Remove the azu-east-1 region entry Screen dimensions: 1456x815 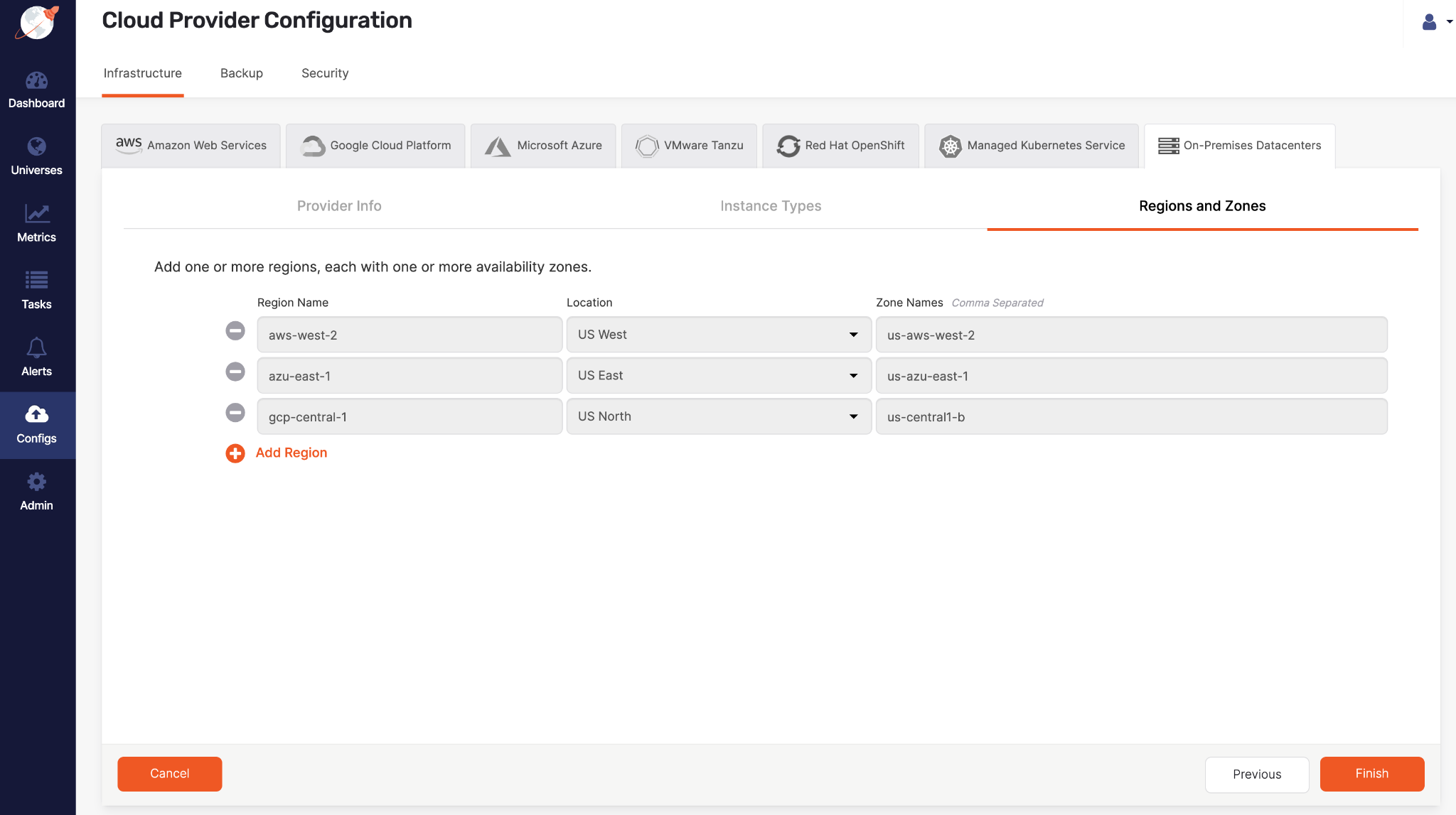[x=234, y=374]
